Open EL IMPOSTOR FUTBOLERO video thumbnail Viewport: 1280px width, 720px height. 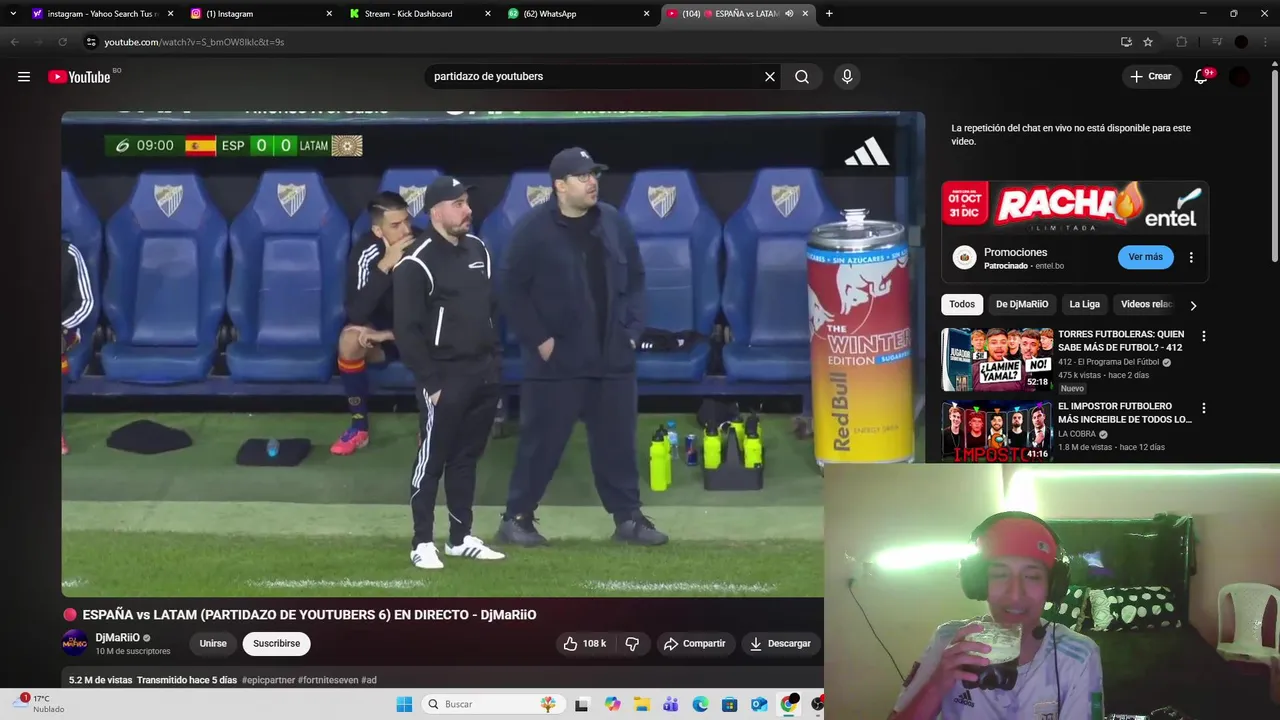click(997, 431)
